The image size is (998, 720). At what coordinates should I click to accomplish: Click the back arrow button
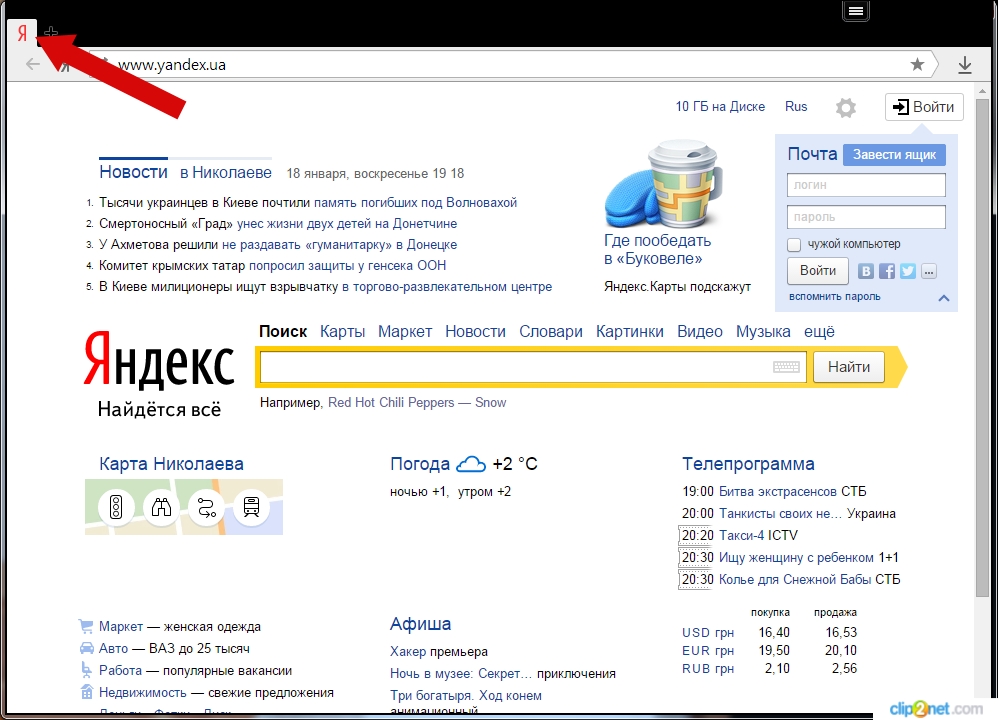(32, 64)
